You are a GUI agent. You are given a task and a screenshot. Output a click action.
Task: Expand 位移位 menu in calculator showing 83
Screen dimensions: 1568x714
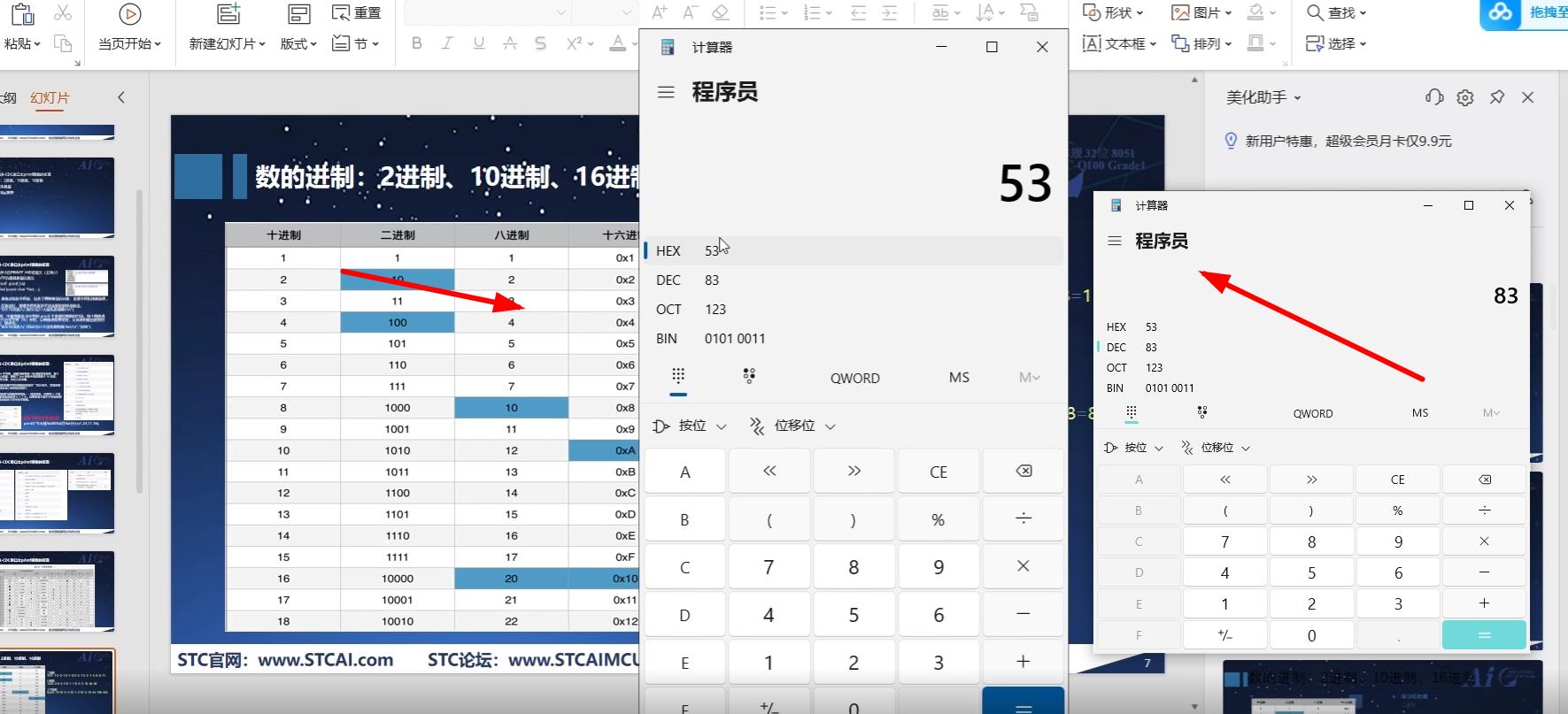(1216, 448)
